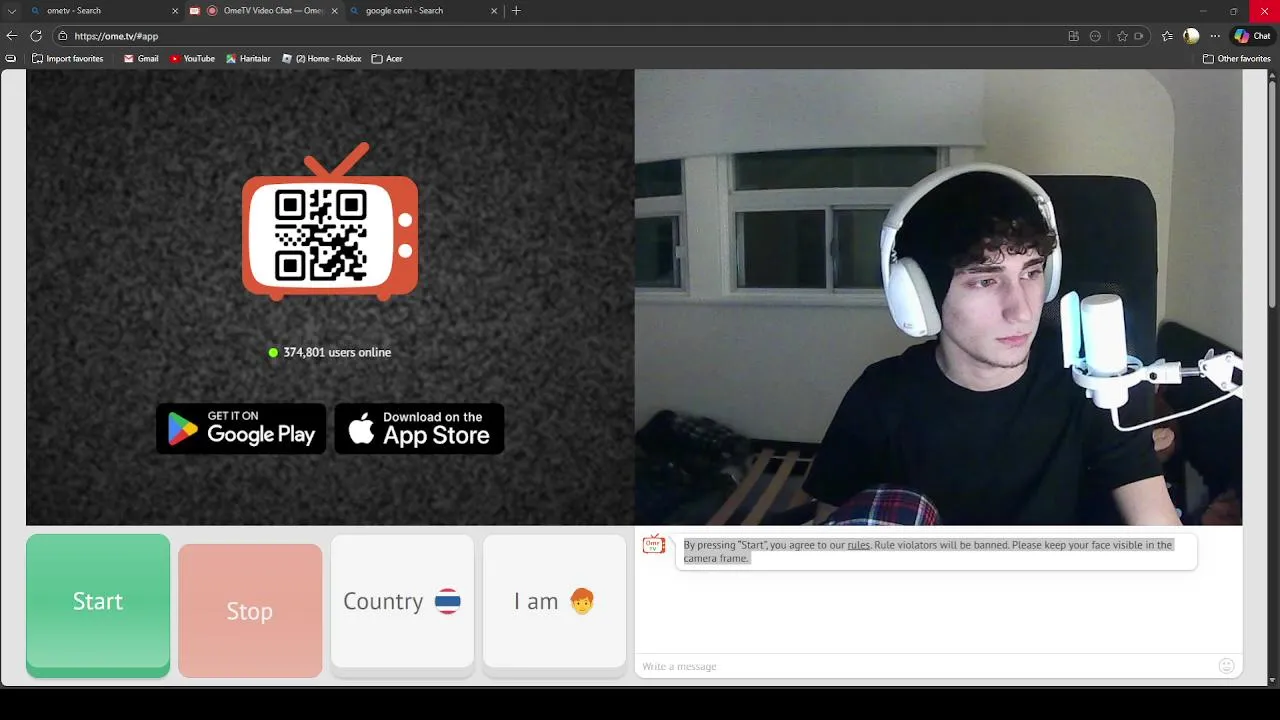Restore down the browser window
1280x720 pixels.
pos(1233,11)
